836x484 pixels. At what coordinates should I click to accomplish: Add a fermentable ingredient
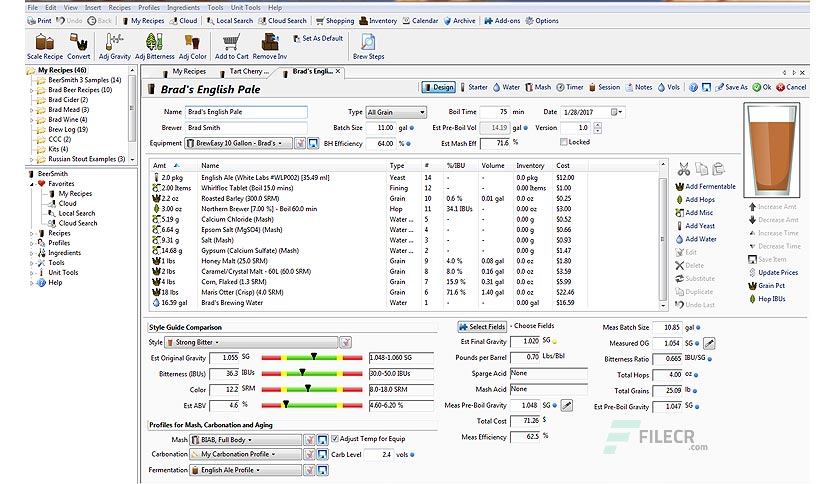[x=705, y=187]
